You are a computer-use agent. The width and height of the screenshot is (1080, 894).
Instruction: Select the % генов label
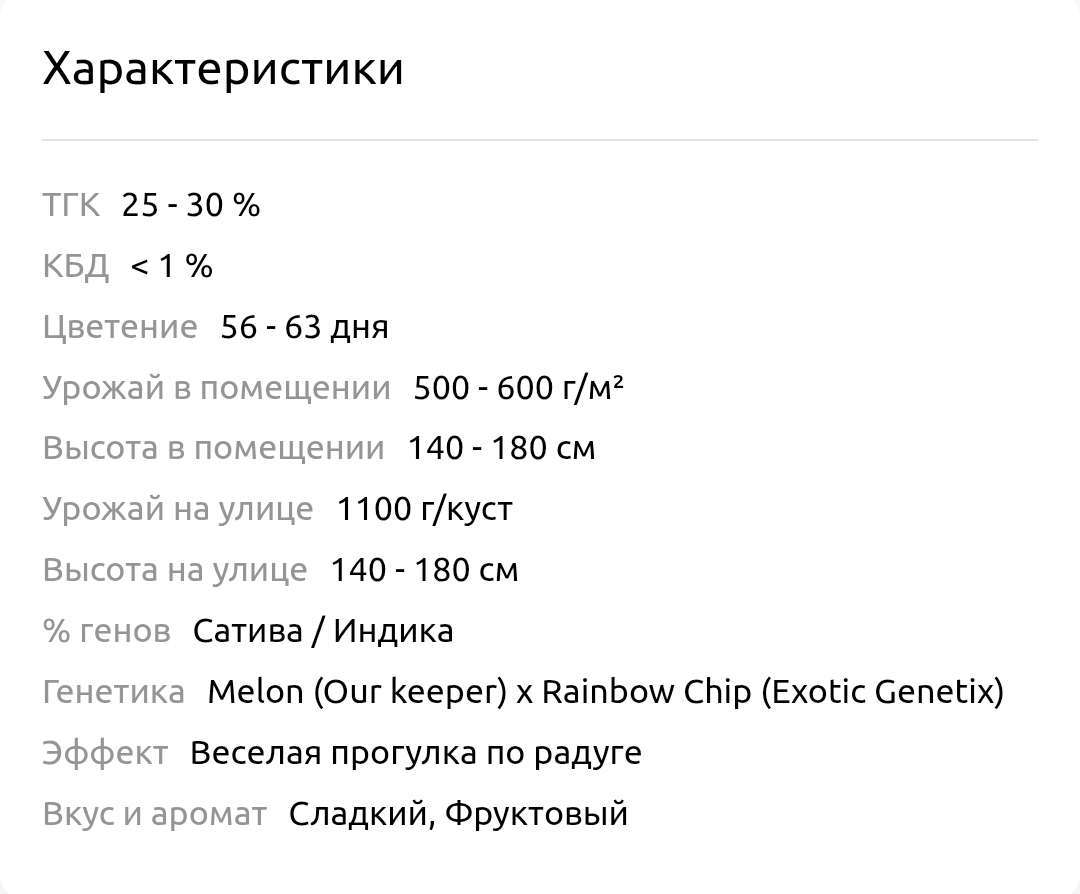click(x=107, y=631)
